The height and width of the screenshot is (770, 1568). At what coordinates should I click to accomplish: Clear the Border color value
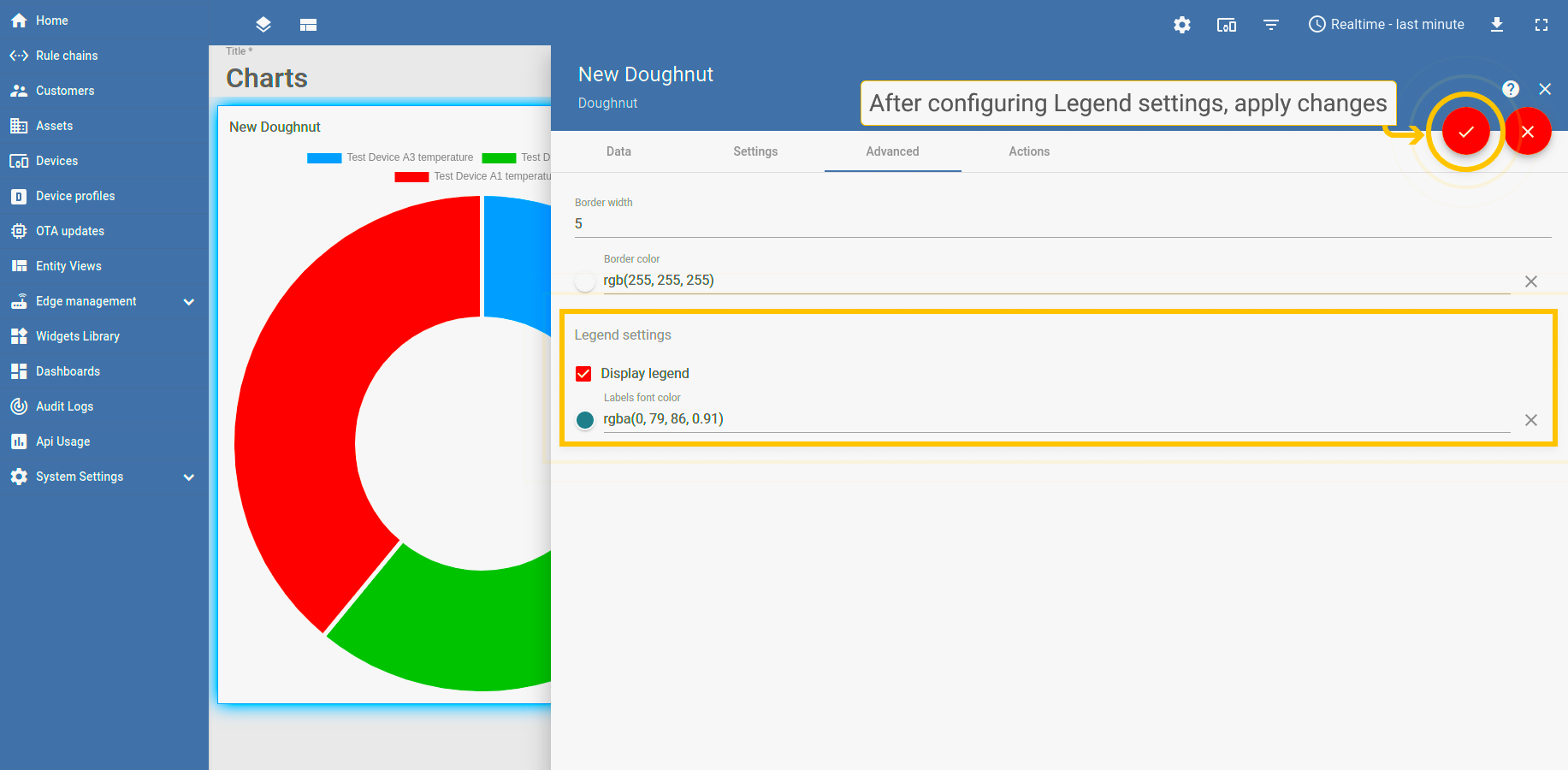(1531, 281)
